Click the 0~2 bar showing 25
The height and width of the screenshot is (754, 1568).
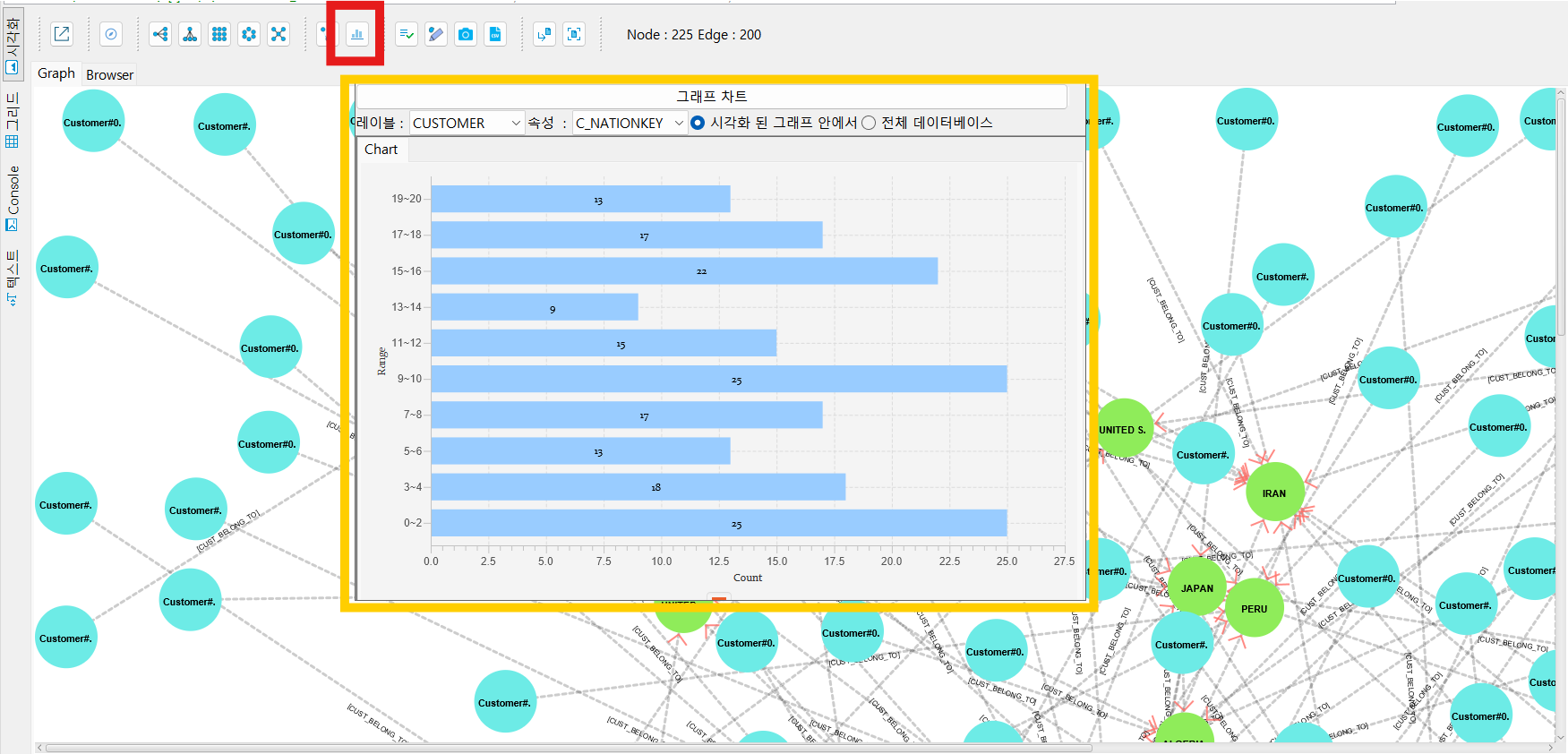pos(719,523)
